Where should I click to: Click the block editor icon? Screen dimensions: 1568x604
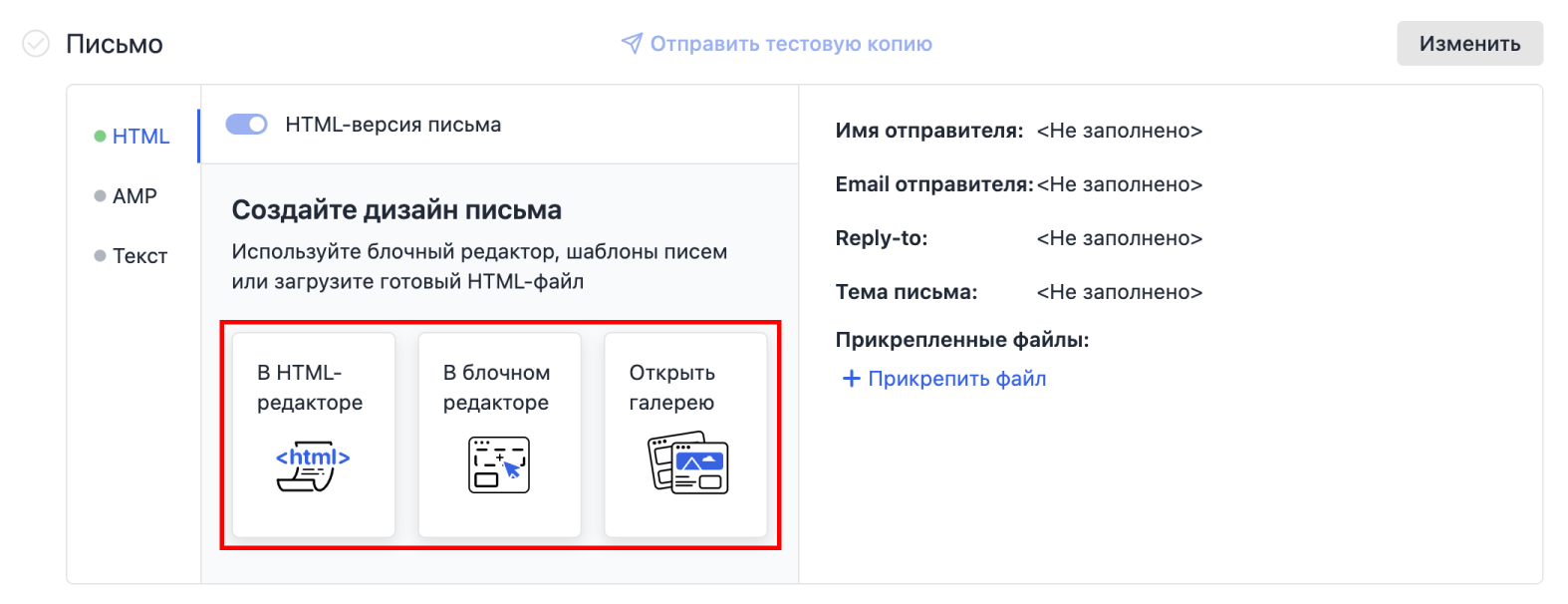[x=499, y=464]
